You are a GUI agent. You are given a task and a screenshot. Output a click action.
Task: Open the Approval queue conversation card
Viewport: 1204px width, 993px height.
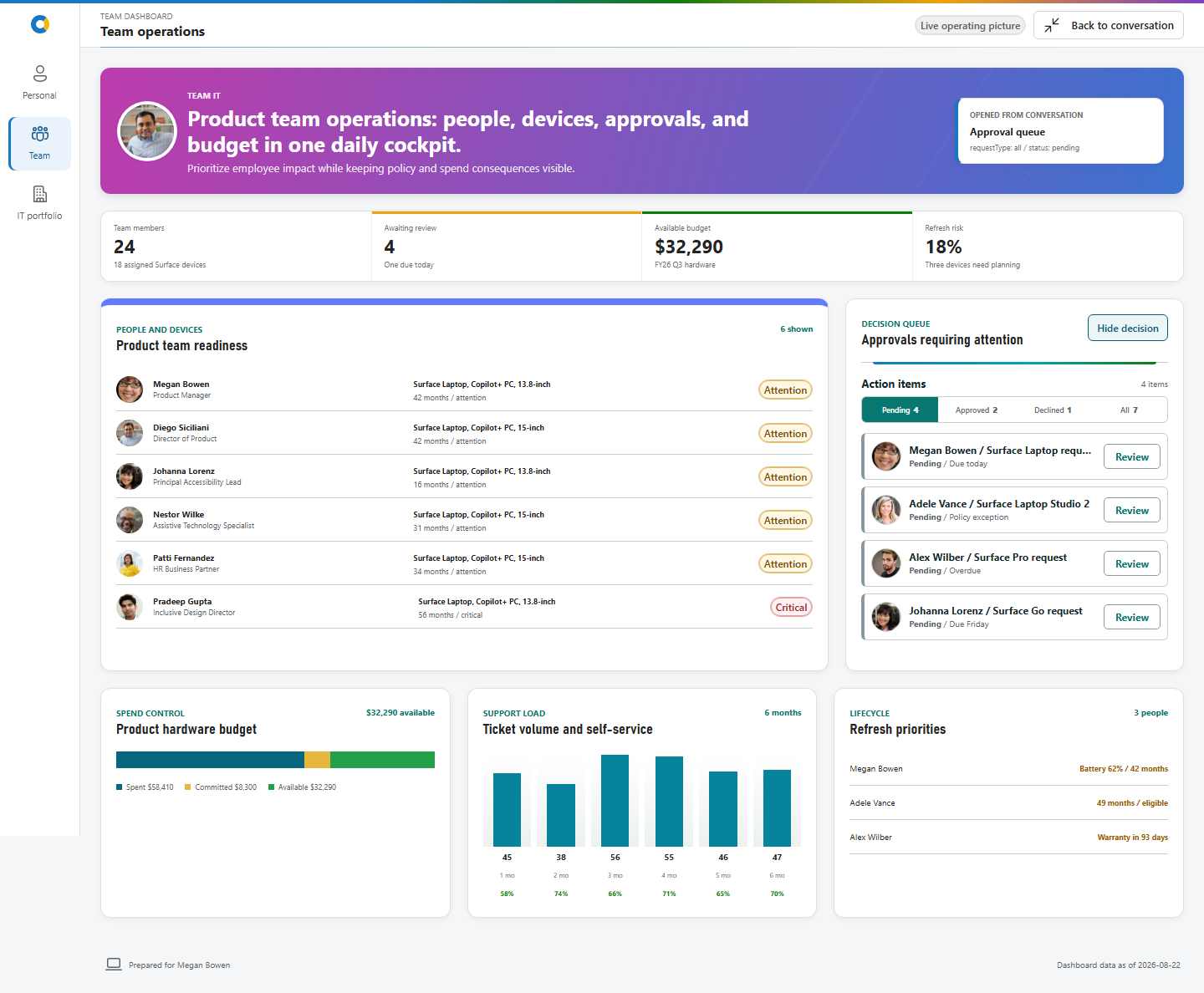point(1060,131)
